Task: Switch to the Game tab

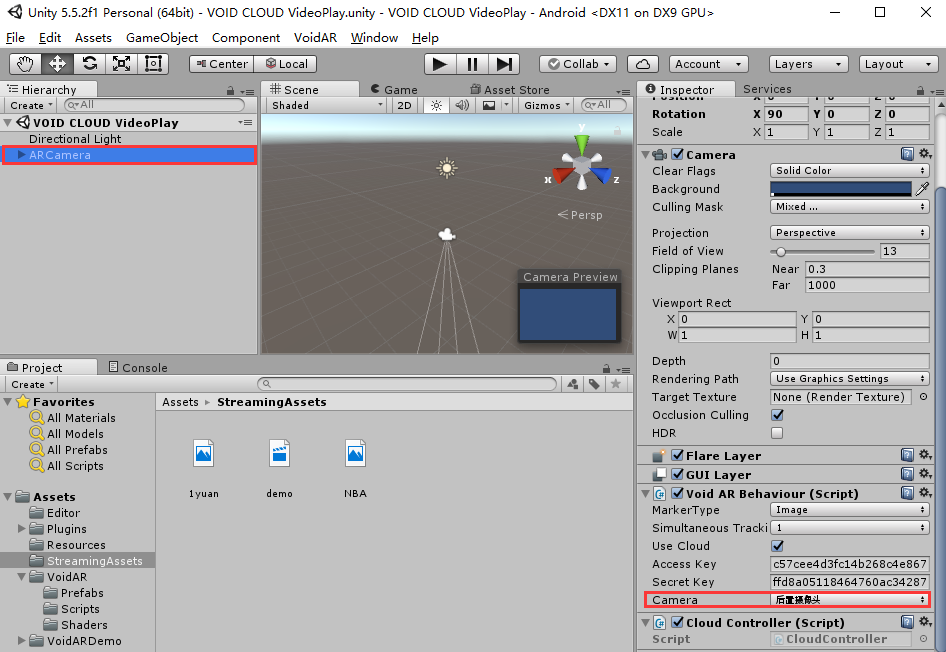Action: [x=393, y=89]
